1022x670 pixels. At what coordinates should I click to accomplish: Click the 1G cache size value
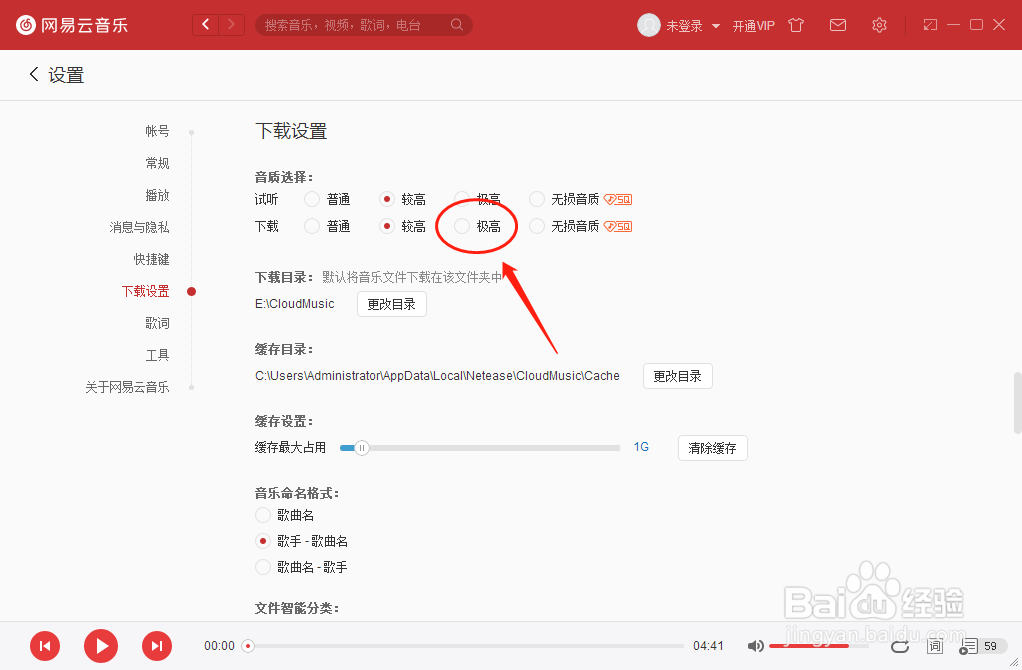(x=641, y=447)
